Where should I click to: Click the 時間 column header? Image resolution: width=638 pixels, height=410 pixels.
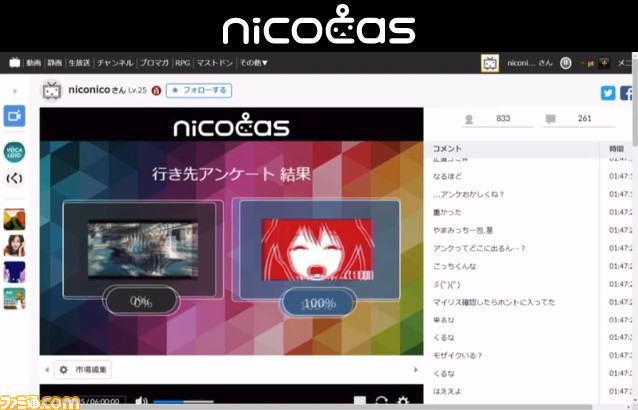tap(616, 148)
